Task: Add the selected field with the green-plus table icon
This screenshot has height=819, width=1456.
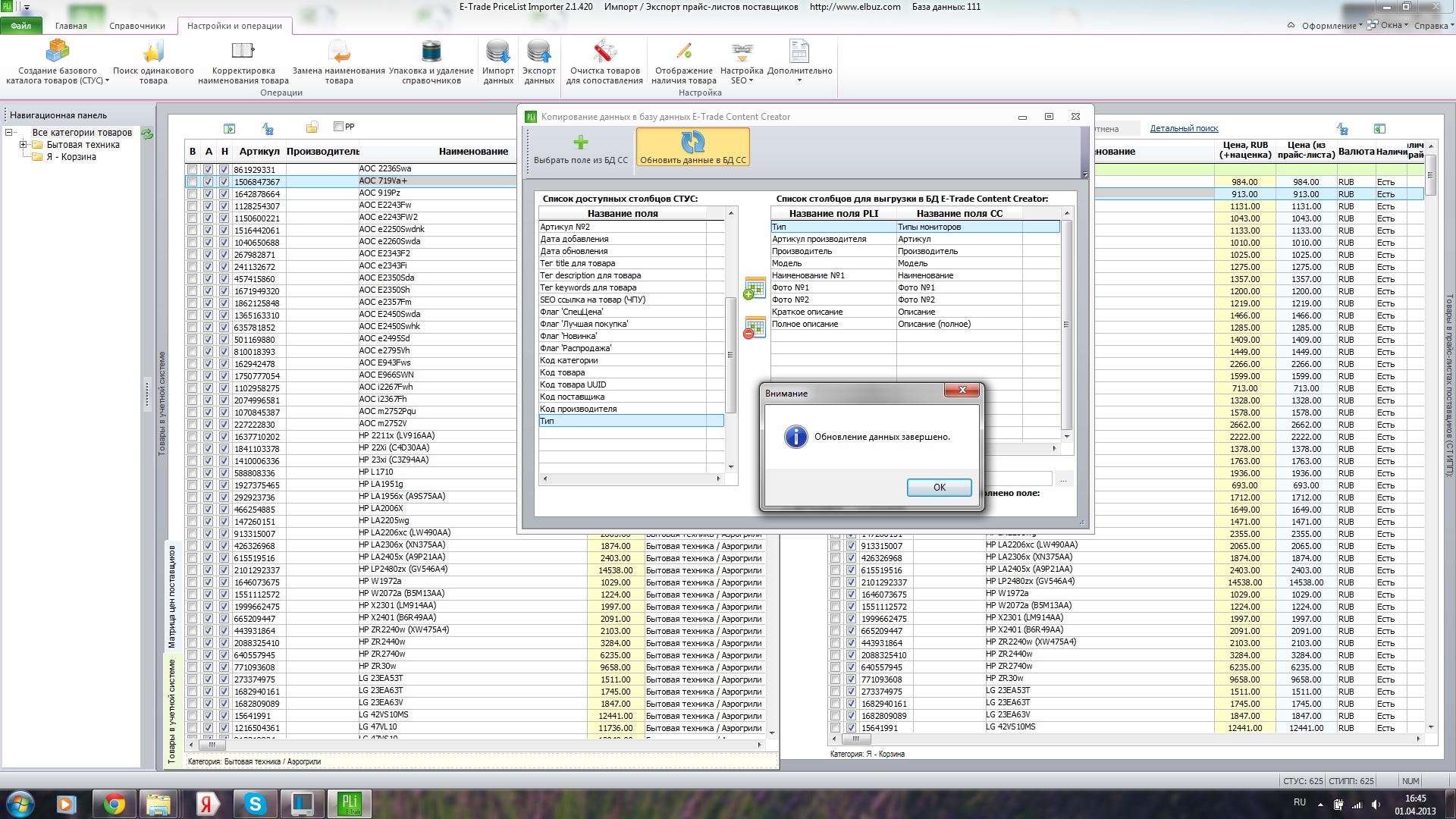Action: pos(755,288)
